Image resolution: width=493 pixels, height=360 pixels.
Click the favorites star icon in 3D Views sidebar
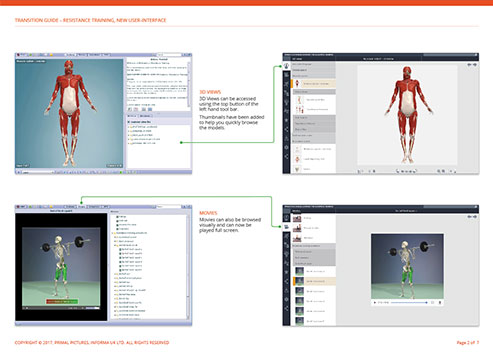tap(286, 120)
